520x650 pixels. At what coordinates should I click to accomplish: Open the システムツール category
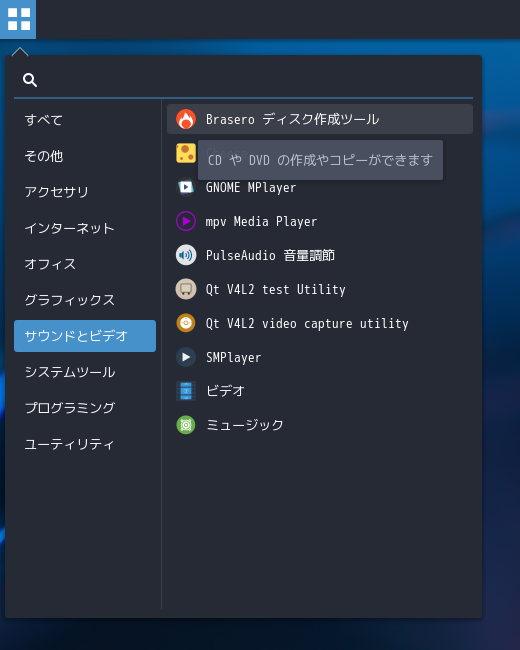85,372
